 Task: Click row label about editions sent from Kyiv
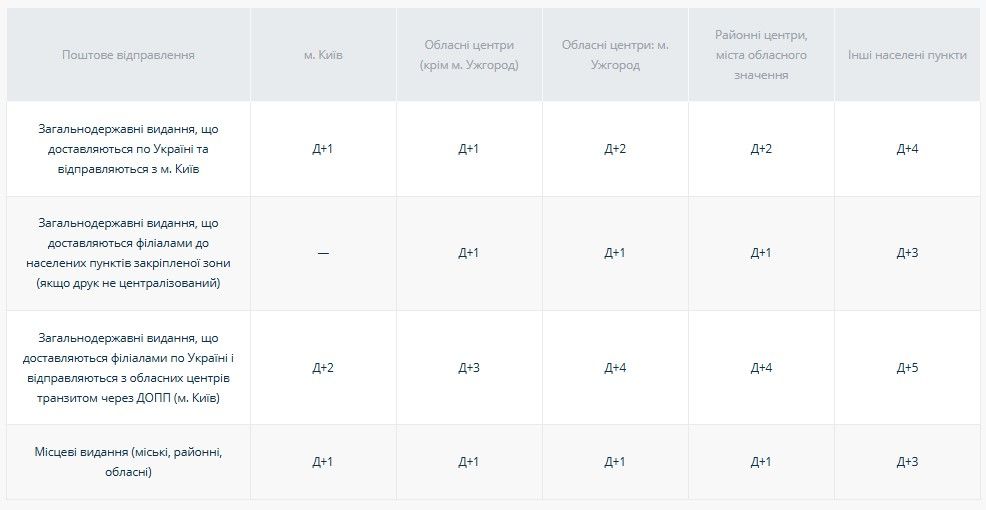128,149
